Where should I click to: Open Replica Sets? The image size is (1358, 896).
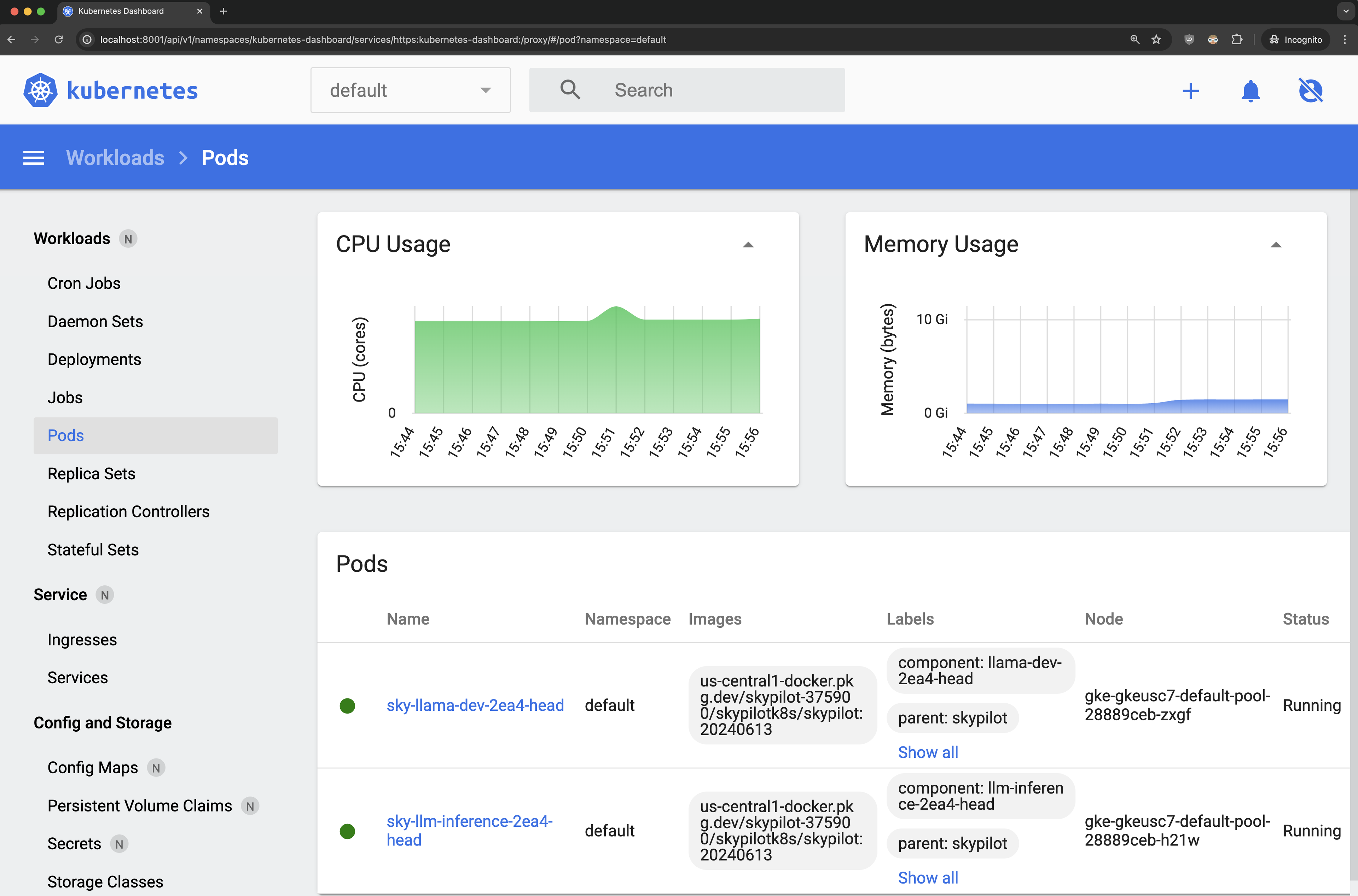coord(92,474)
